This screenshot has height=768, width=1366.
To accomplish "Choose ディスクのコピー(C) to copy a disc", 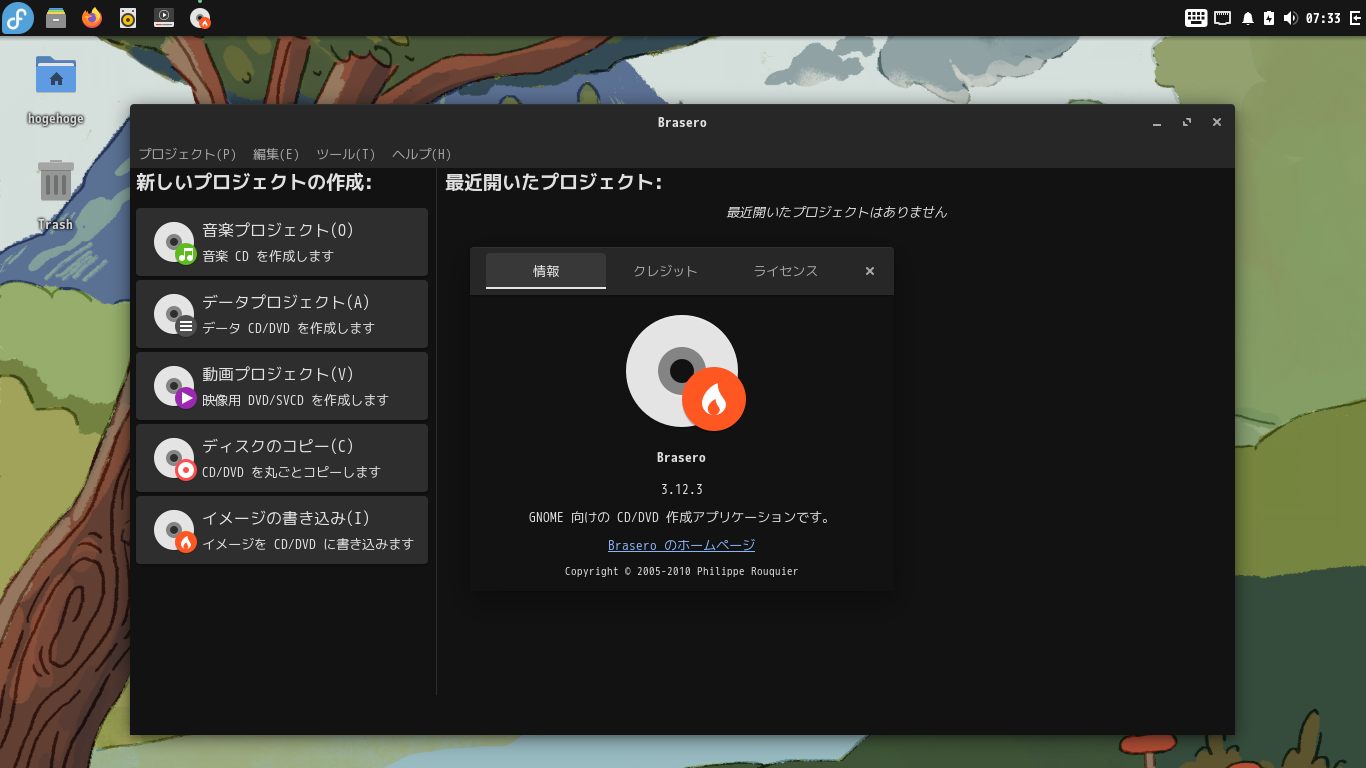I will (x=282, y=458).
